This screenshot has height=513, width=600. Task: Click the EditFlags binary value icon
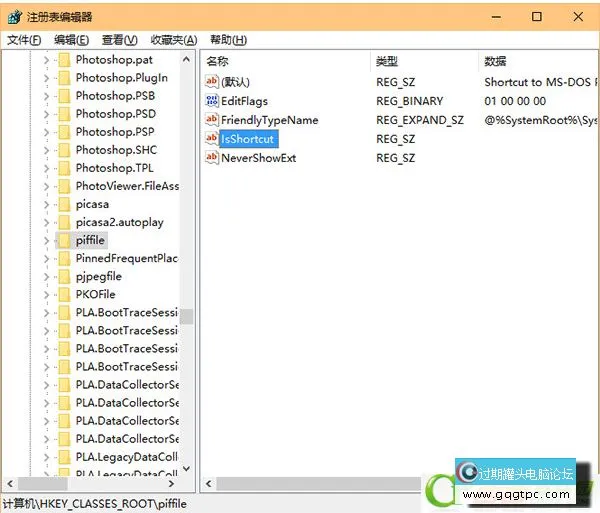212,101
